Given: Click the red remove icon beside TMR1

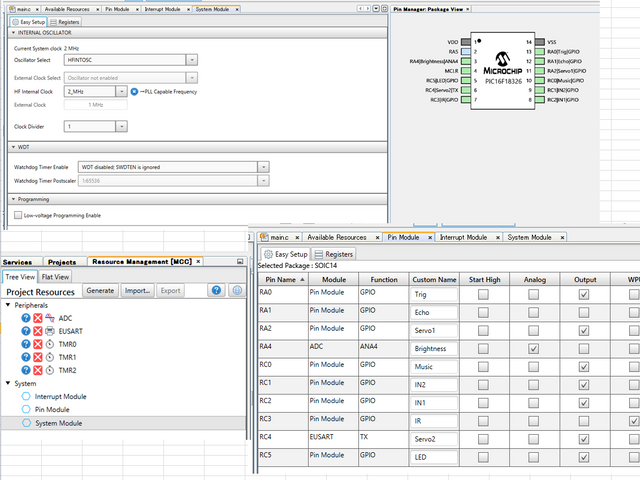Looking at the screenshot, I should [37, 357].
